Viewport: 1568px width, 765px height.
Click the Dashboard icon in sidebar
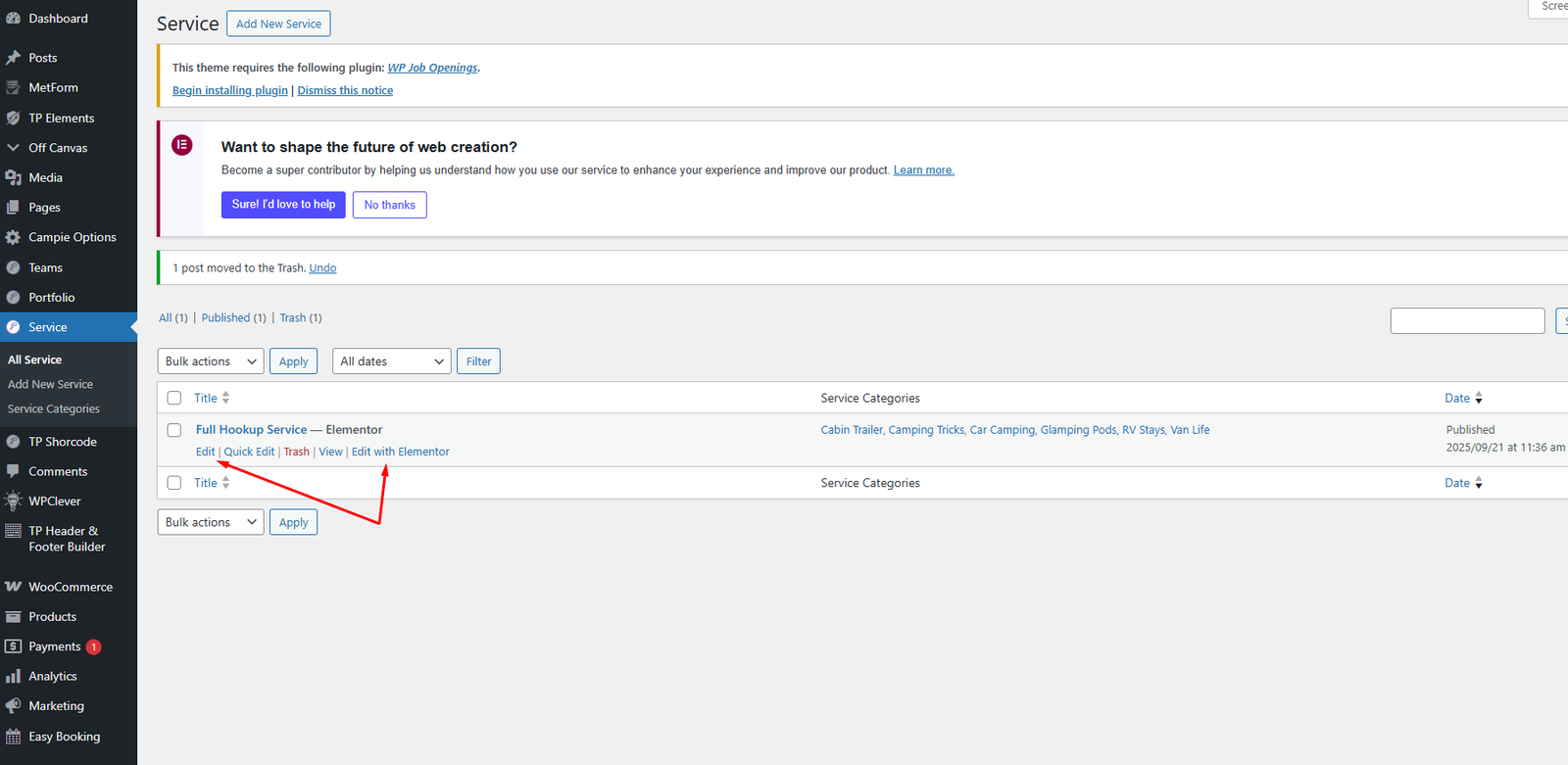tap(13, 19)
